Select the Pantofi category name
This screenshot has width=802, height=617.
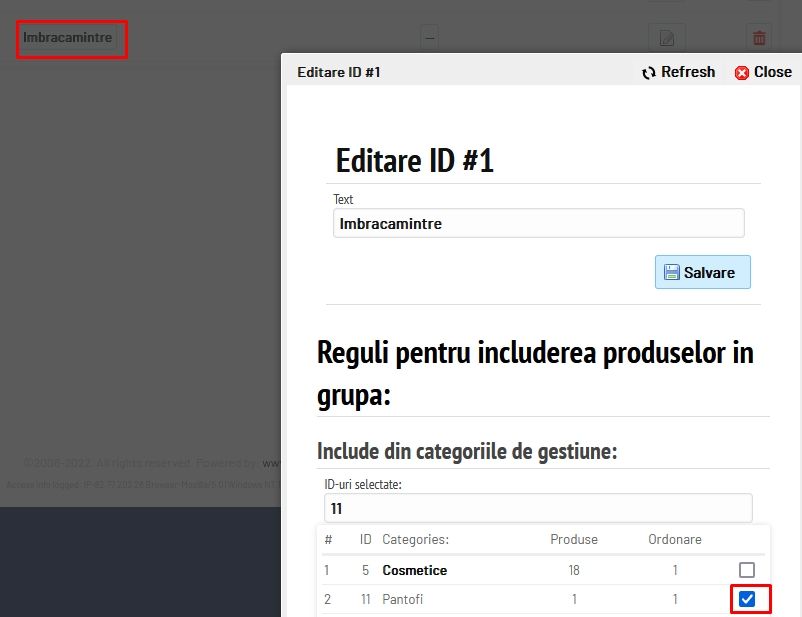pos(403,599)
